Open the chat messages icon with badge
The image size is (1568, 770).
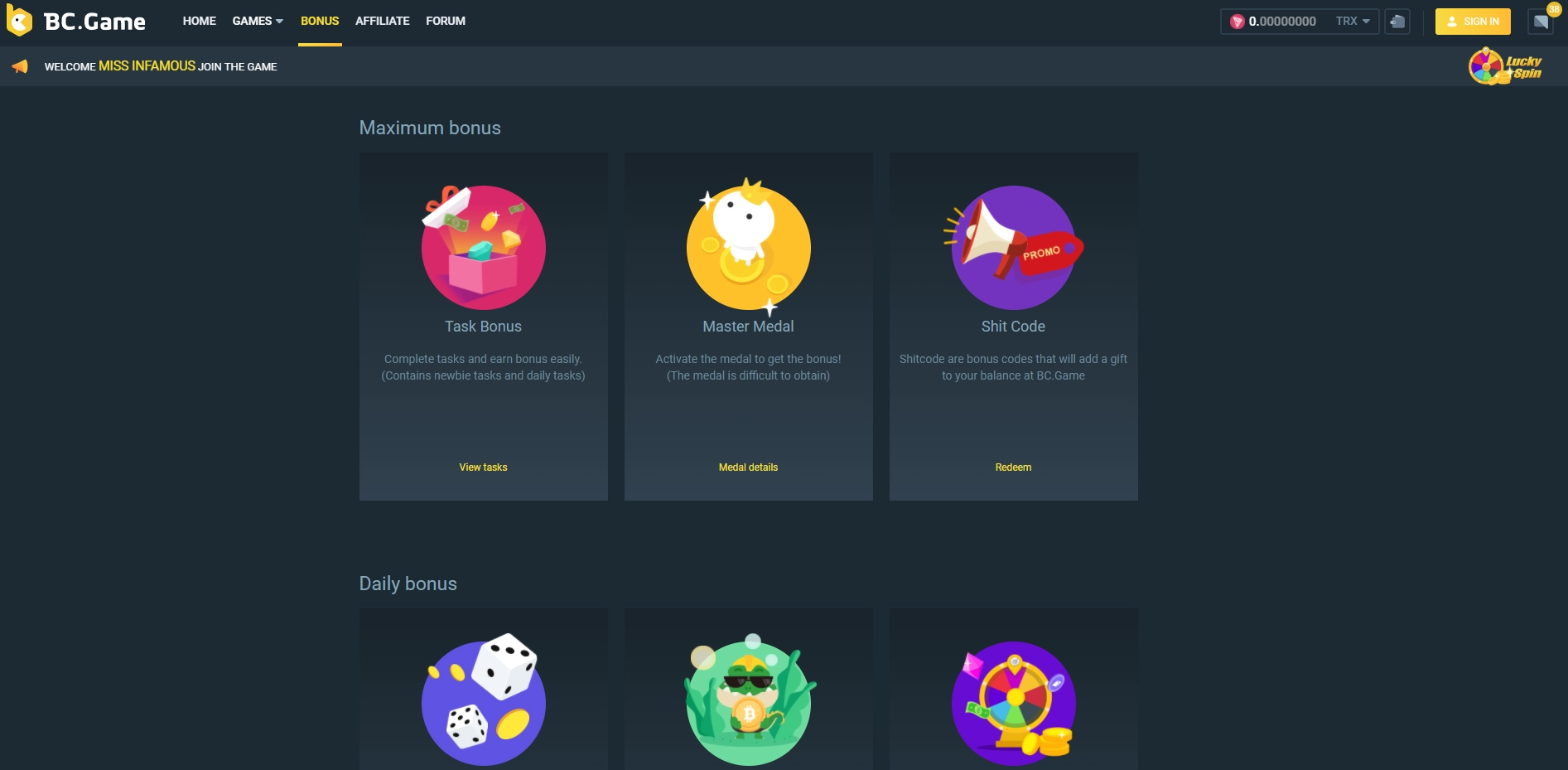(1541, 22)
